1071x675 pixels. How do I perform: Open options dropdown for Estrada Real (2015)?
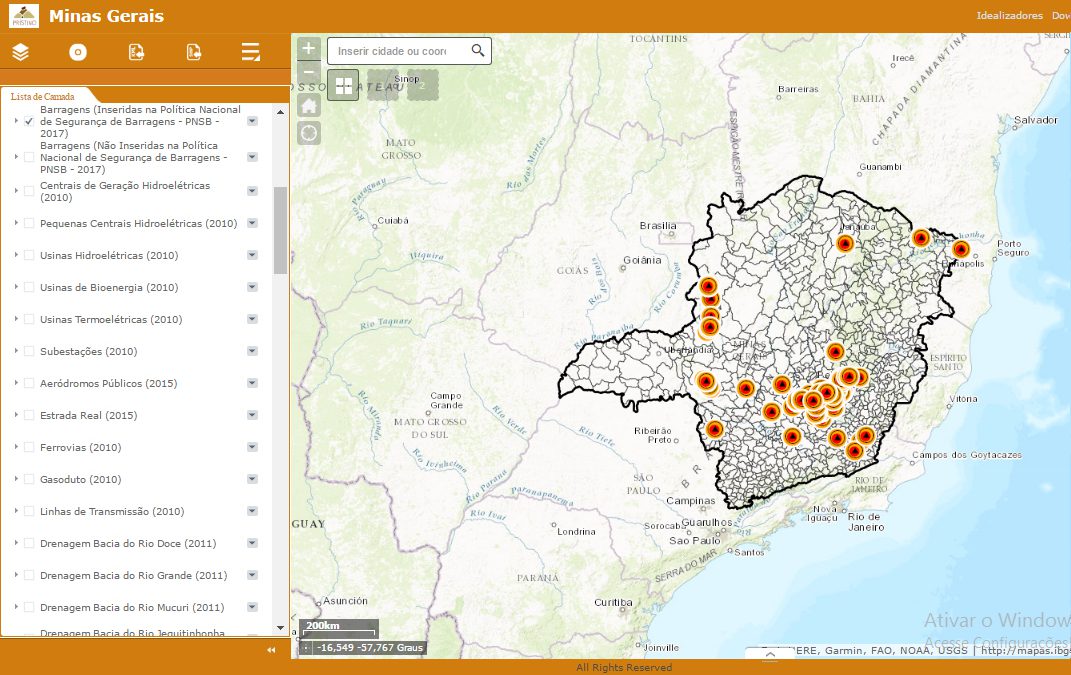[252, 415]
